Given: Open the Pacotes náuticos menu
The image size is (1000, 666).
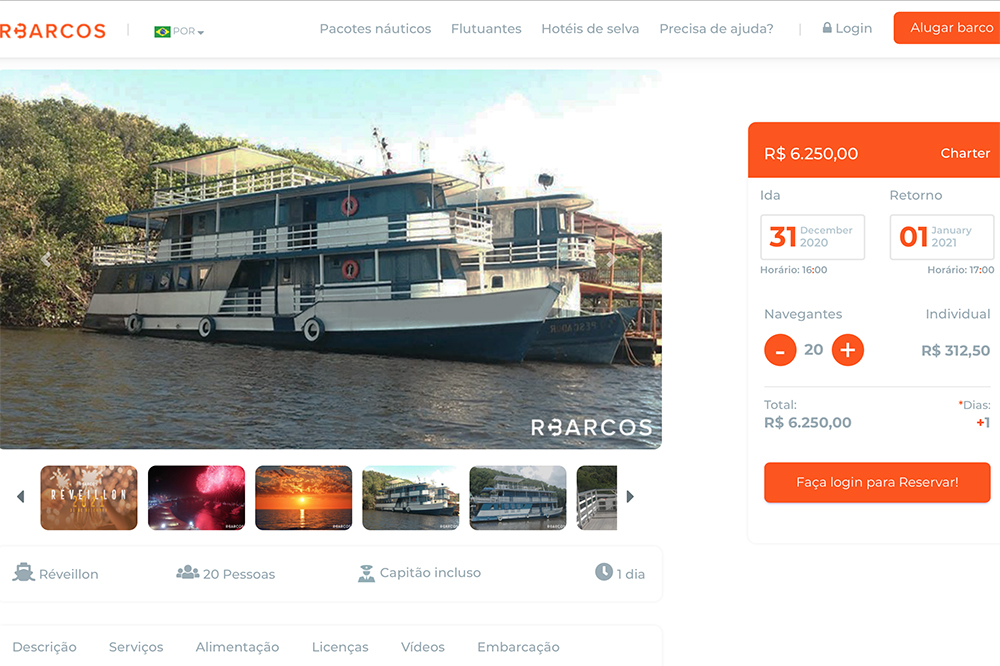Looking at the screenshot, I should (x=375, y=29).
